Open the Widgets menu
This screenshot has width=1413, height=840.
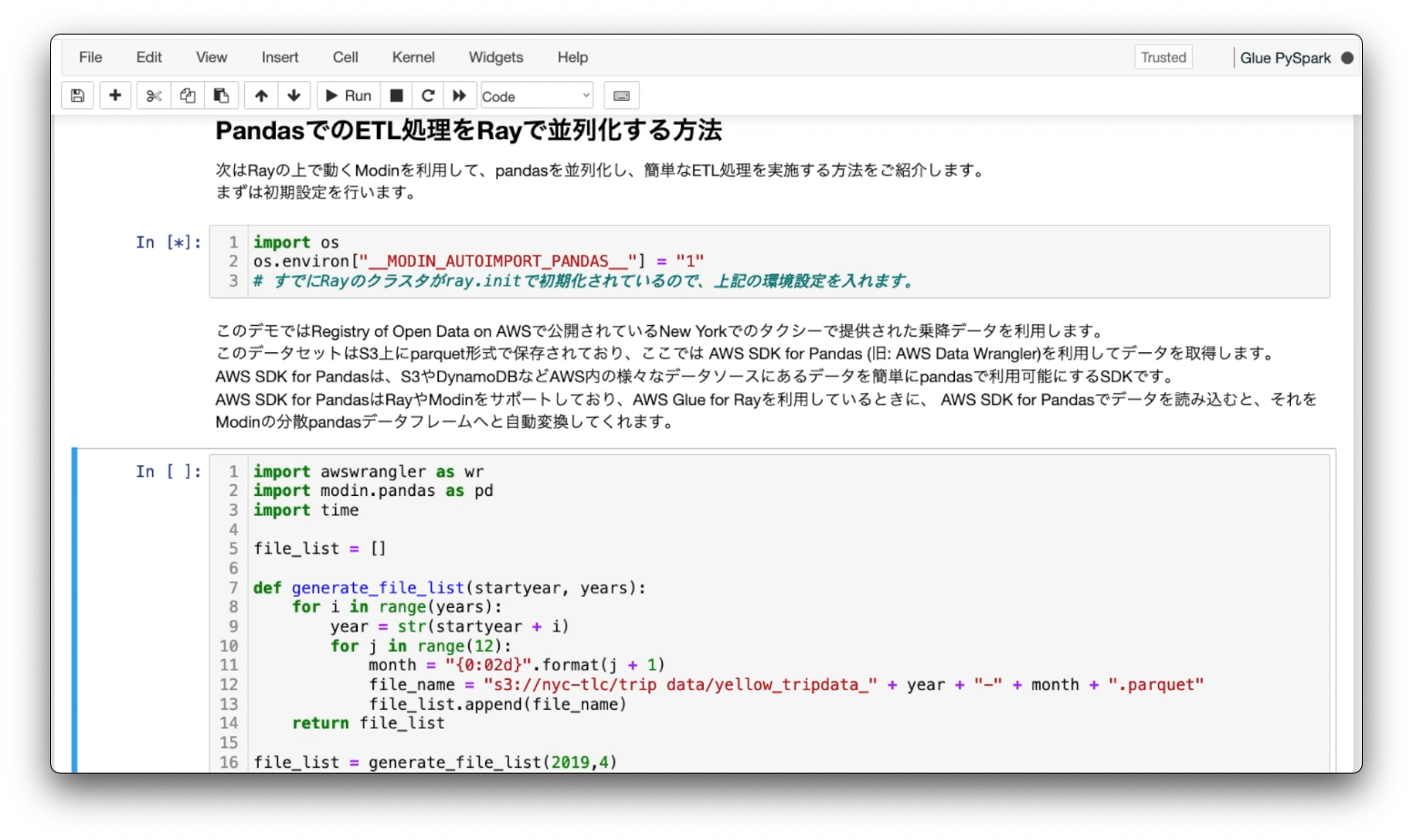tap(496, 57)
